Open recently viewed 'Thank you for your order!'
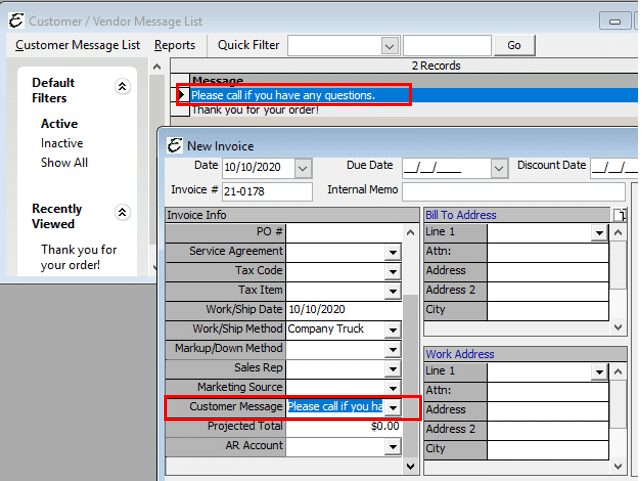Image resolution: width=643 pixels, height=481 pixels. [79, 257]
